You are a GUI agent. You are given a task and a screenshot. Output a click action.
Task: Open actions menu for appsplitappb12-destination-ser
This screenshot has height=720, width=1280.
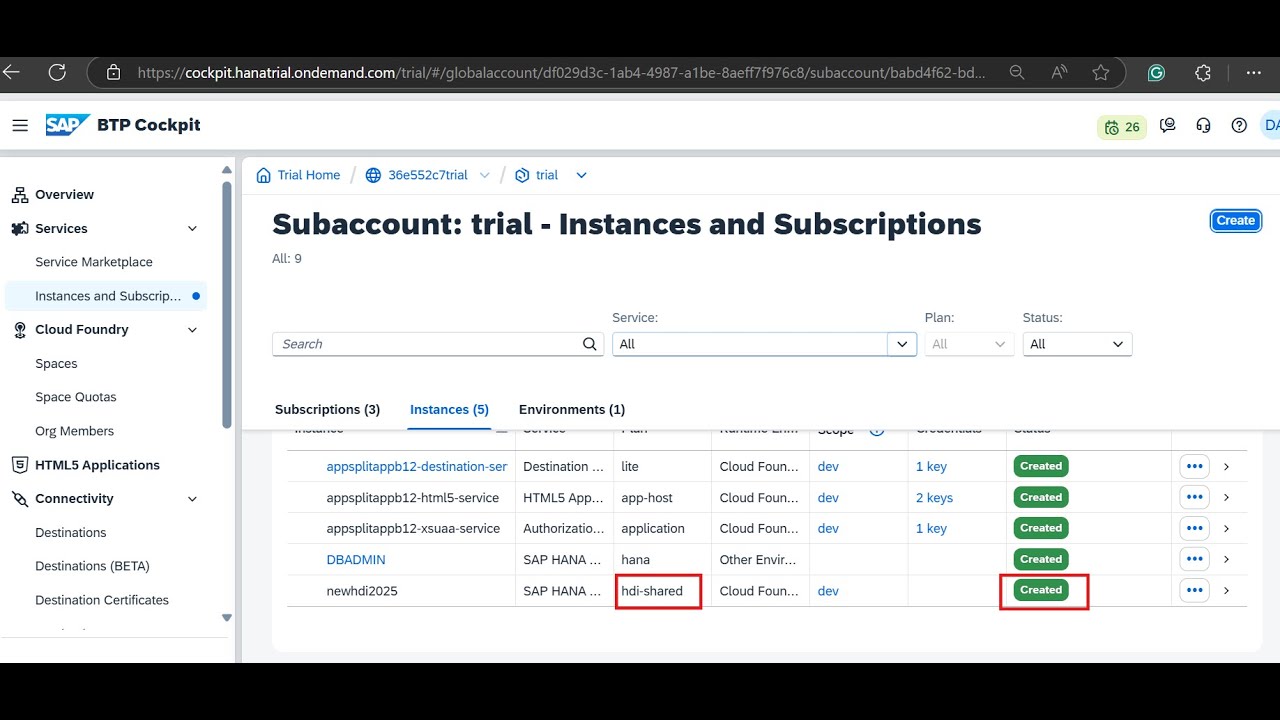click(x=1195, y=466)
